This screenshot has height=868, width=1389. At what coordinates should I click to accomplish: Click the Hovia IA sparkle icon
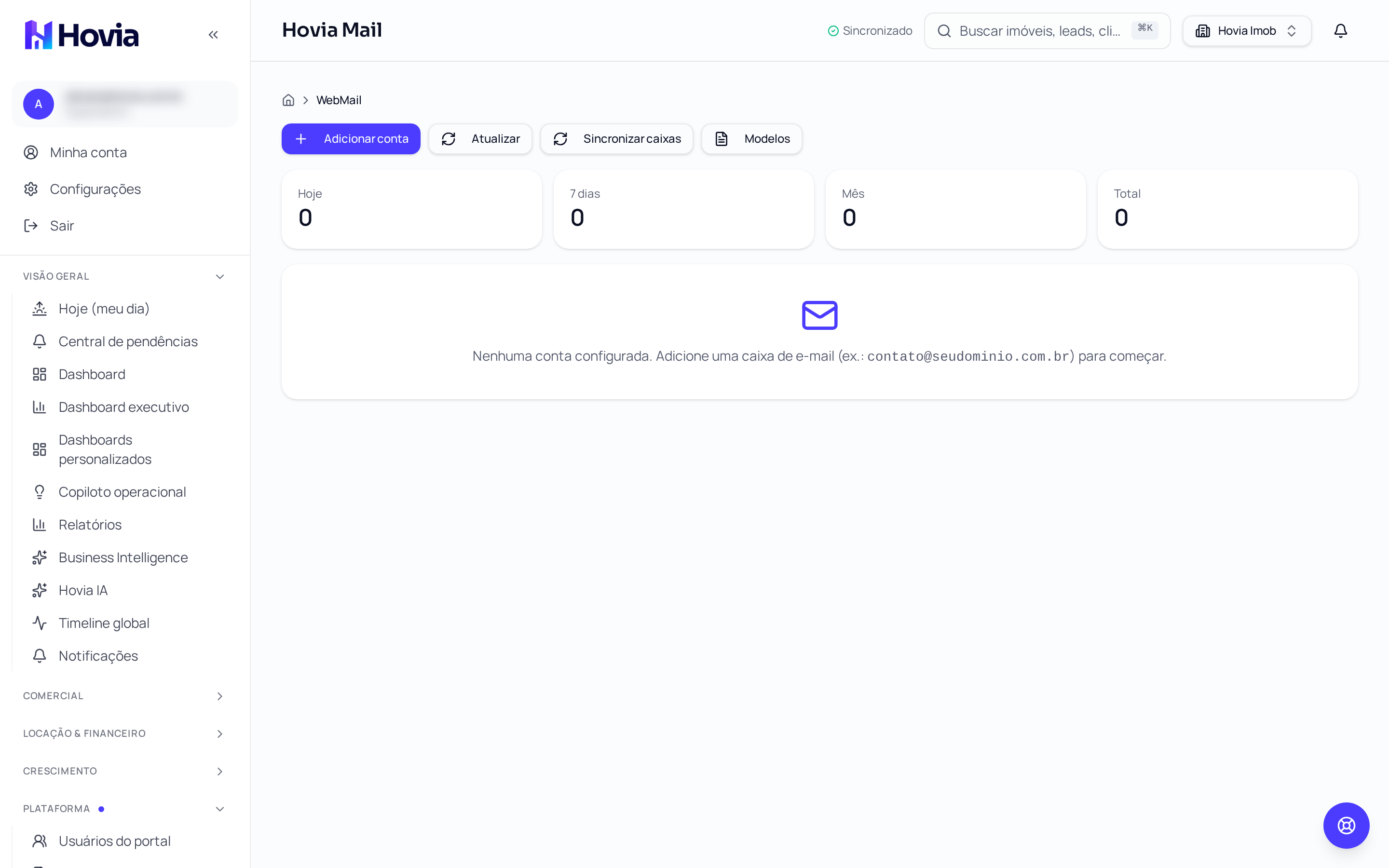(x=39, y=590)
